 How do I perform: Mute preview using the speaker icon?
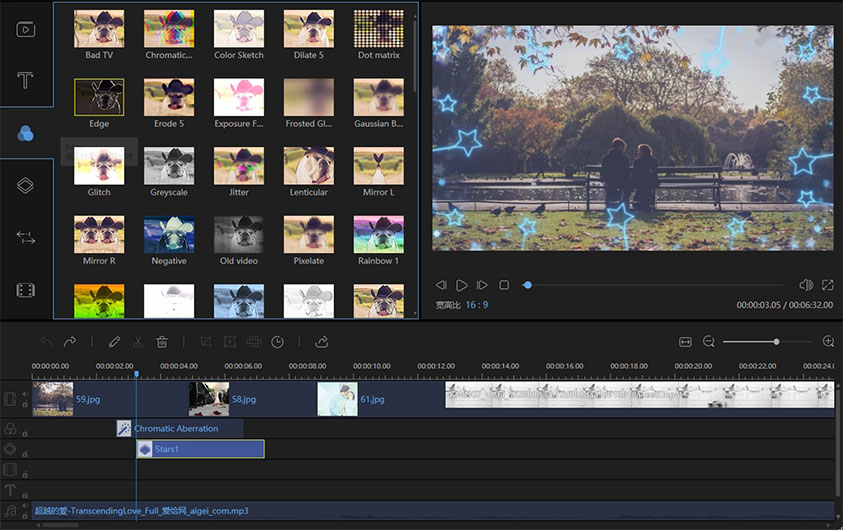806,285
